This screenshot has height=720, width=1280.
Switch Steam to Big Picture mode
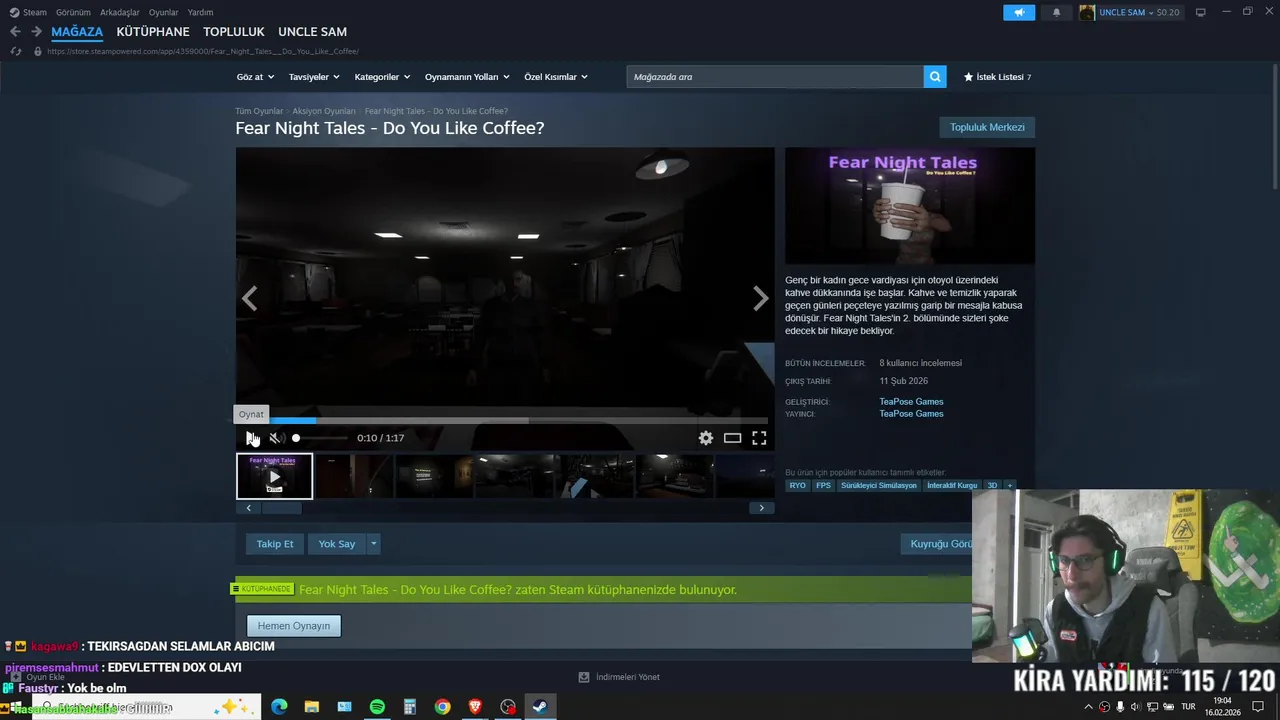[x=1200, y=12]
